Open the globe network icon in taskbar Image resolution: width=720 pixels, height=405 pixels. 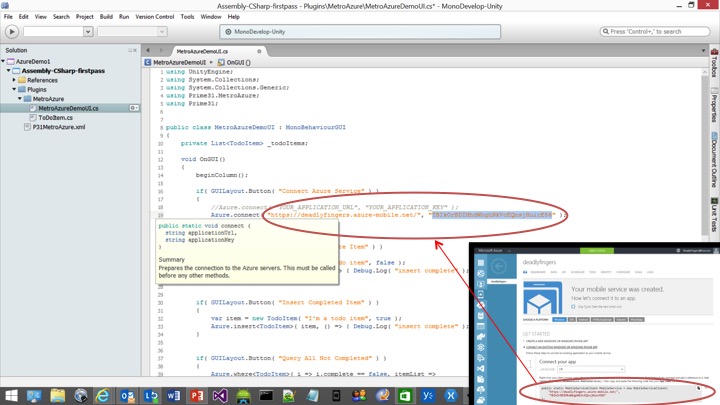pos(81,395)
